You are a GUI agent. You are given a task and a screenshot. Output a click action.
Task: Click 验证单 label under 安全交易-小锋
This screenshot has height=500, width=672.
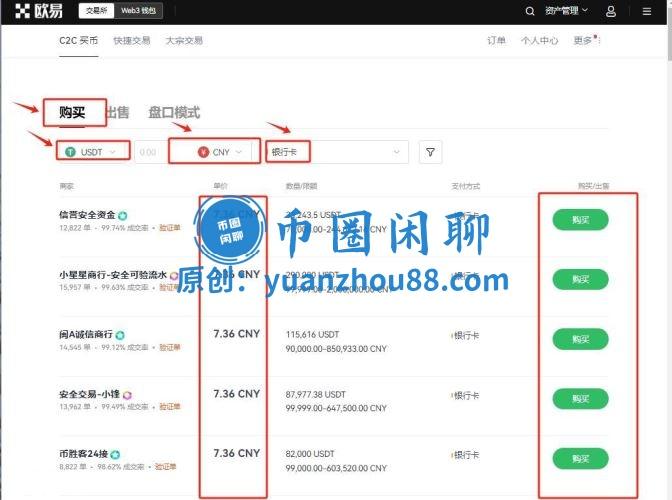coord(170,407)
